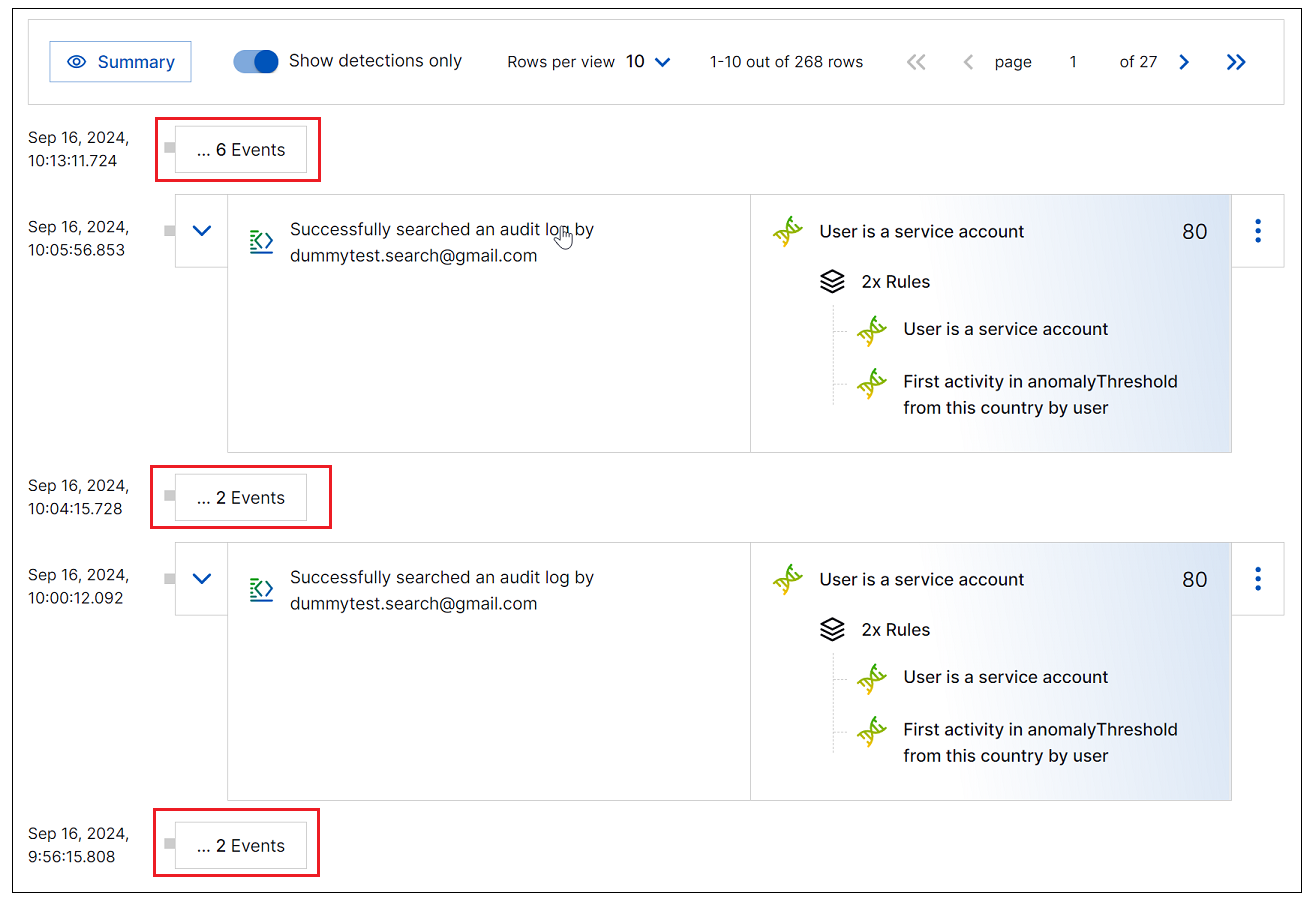Click the First activity rule icon in 10:00:12.092 event

[872, 731]
